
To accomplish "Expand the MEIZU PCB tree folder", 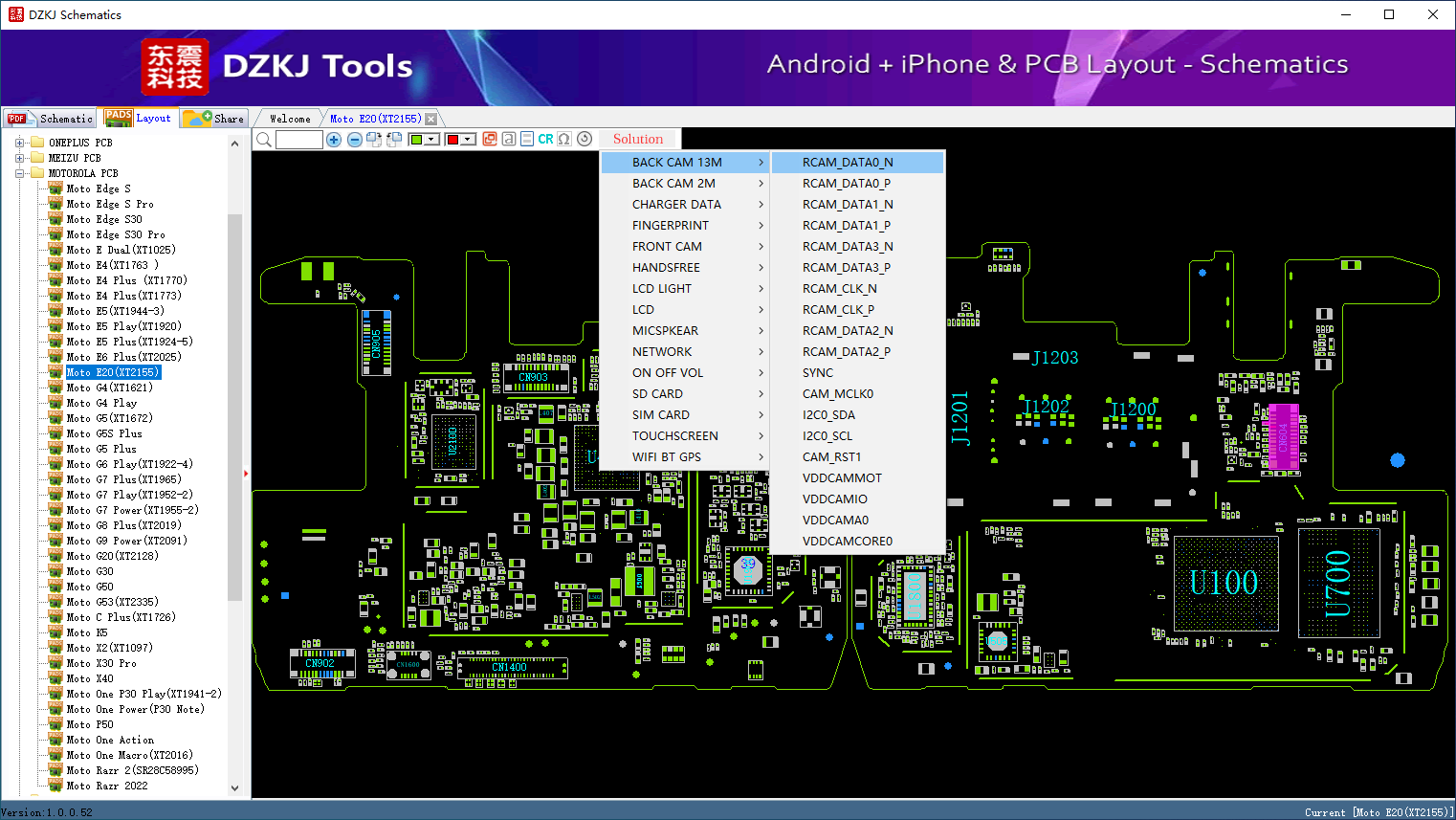I will point(19,158).
